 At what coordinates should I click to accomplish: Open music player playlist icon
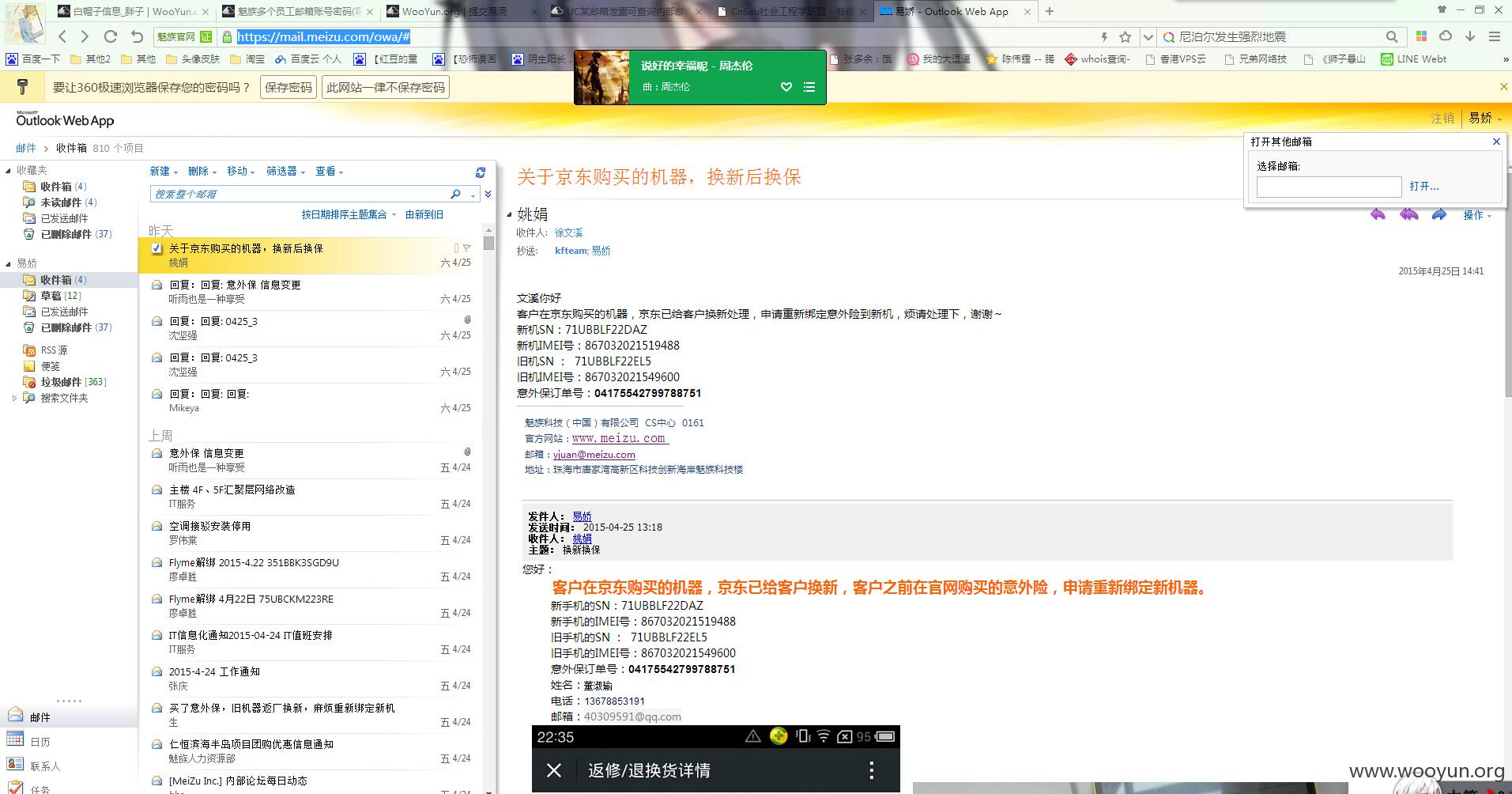click(x=809, y=87)
